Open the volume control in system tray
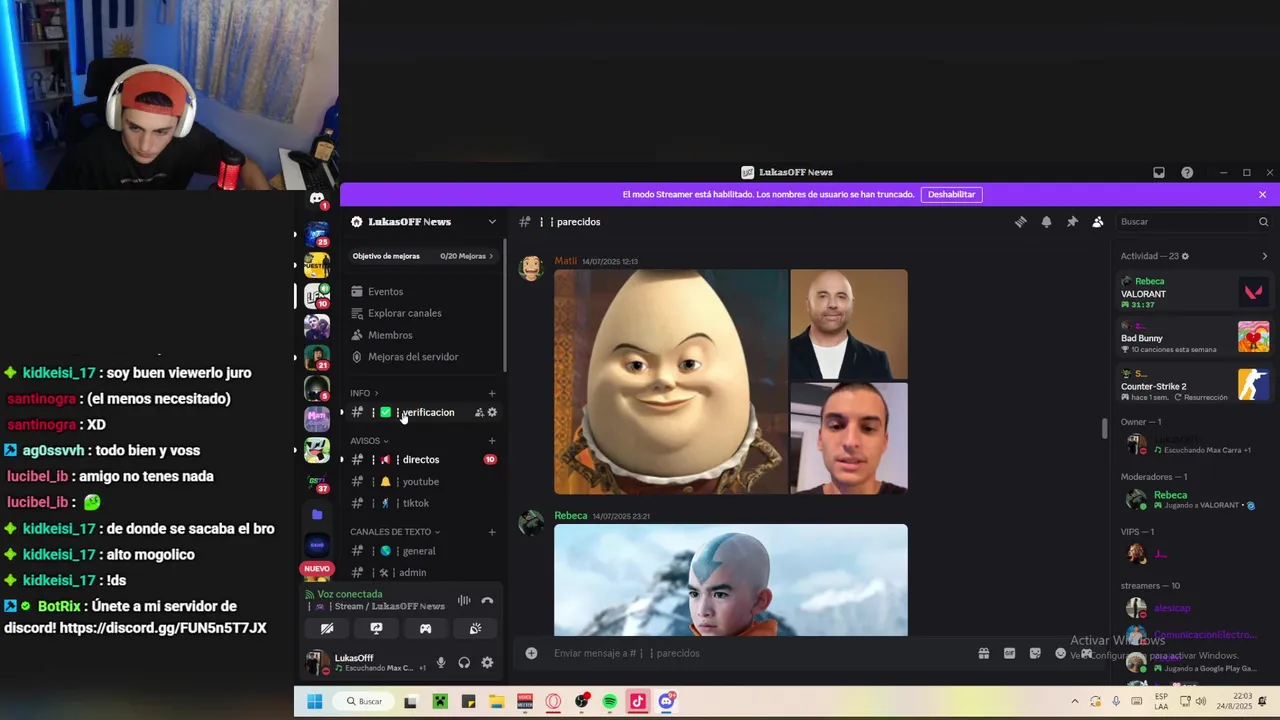Image resolution: width=1280 pixels, height=720 pixels. click(1200, 702)
